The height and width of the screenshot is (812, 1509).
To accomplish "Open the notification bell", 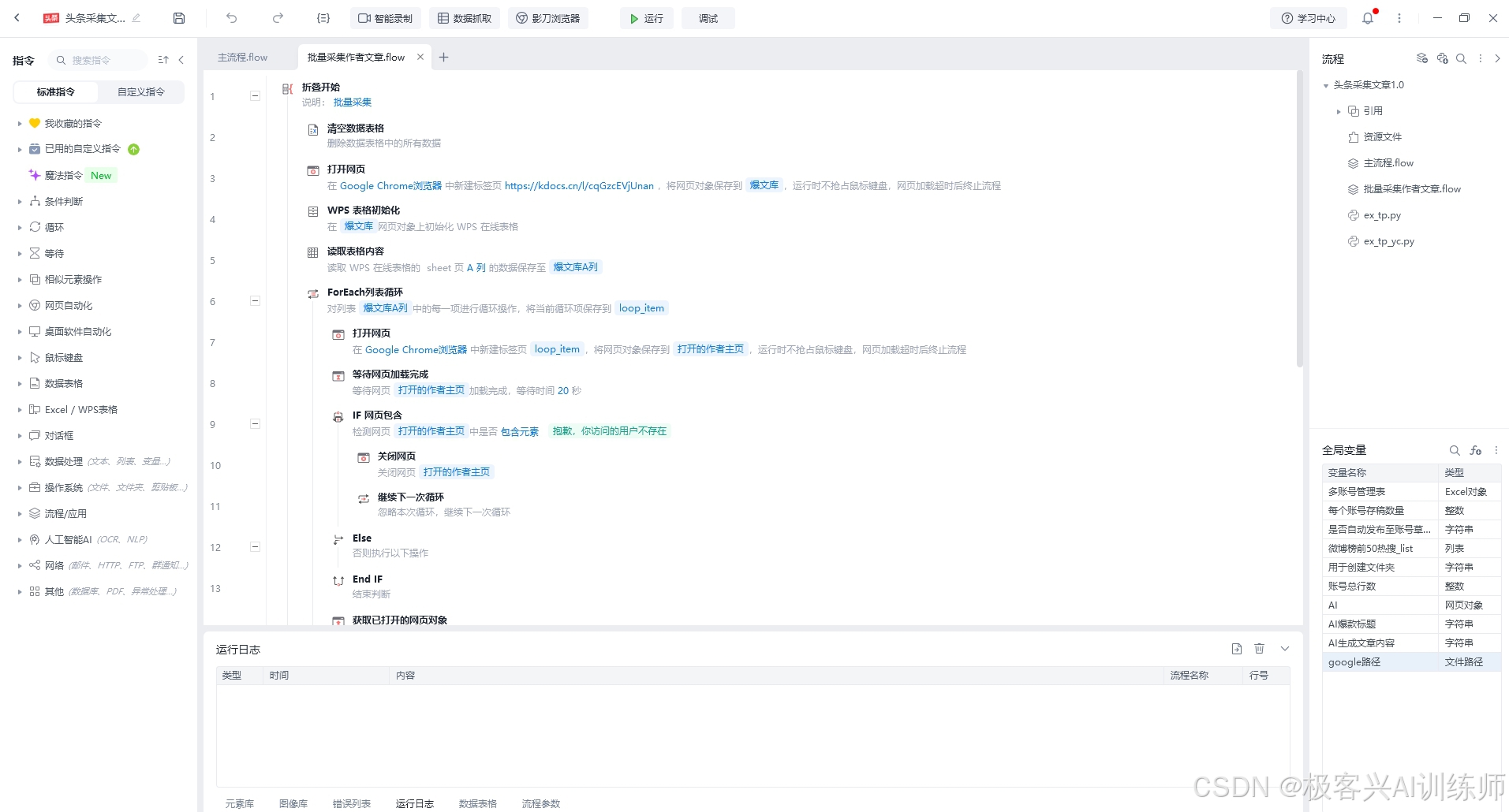I will click(1367, 17).
